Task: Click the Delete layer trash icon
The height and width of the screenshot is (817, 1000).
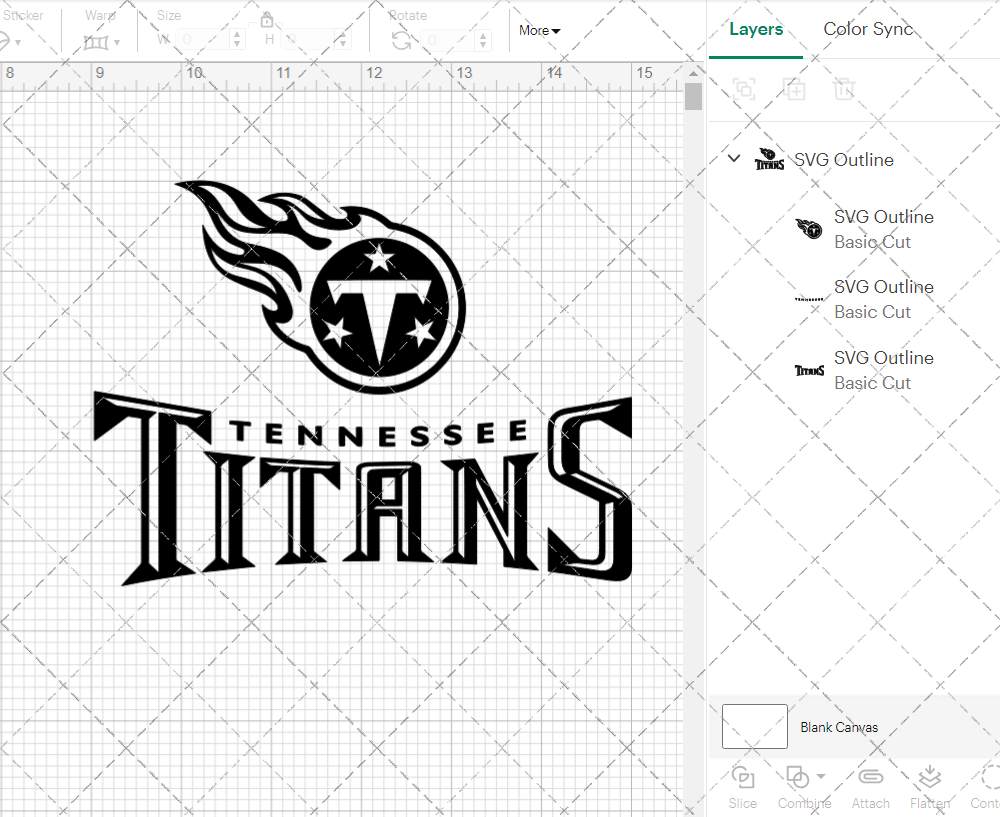Action: 845,89
